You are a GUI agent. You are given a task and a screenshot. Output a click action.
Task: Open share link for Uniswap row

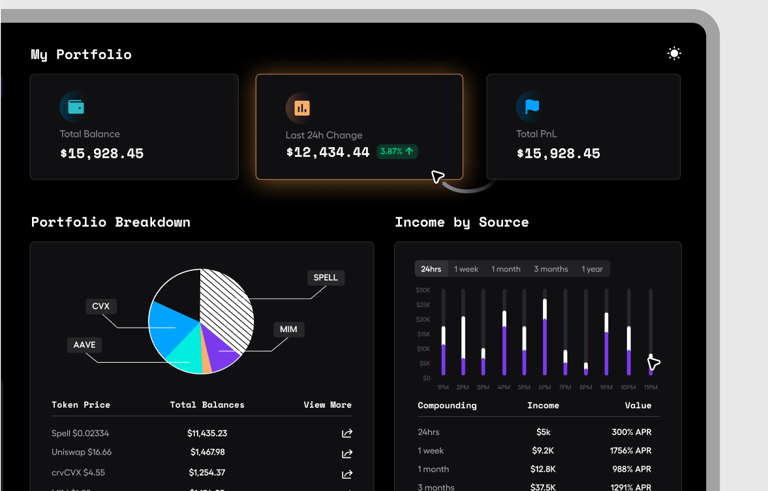[x=347, y=454]
